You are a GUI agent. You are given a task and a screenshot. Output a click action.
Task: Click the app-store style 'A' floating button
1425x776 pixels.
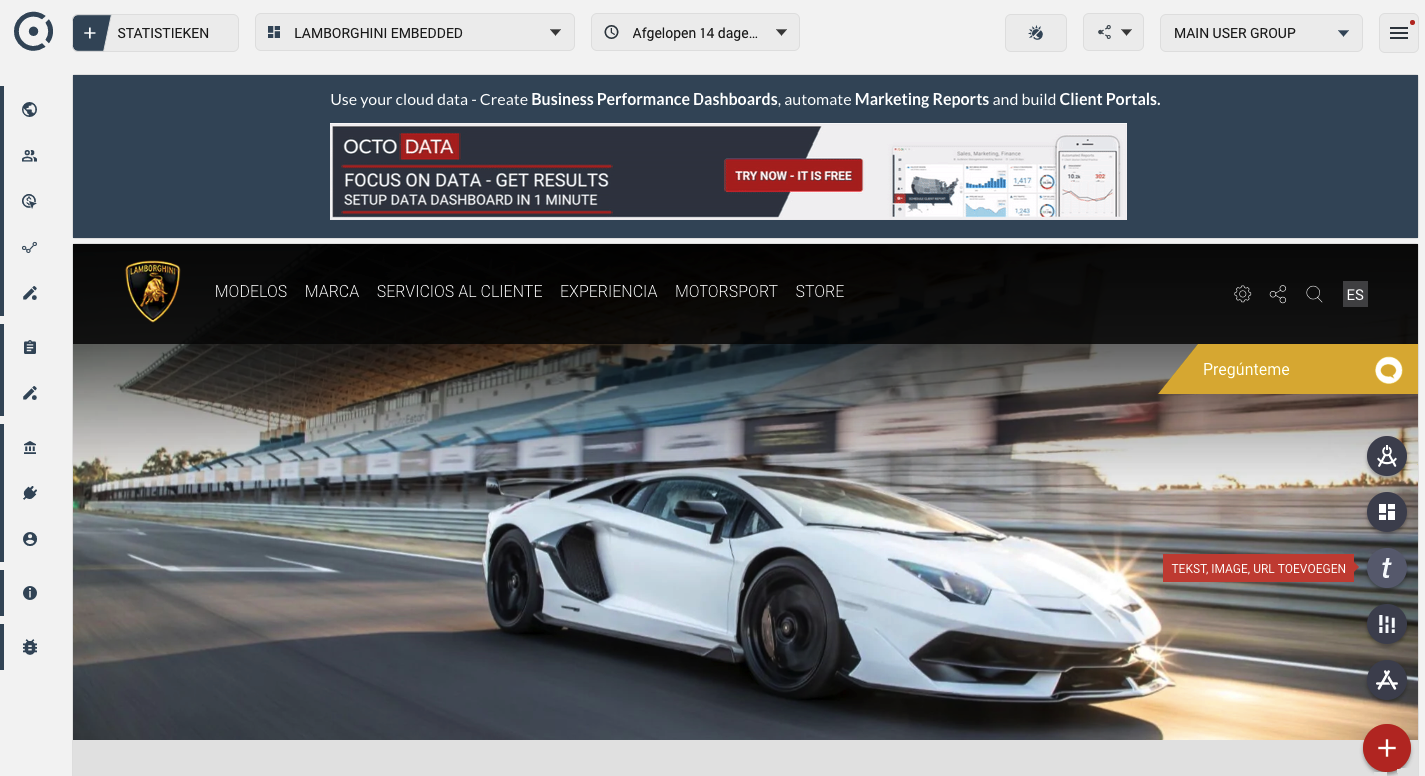tap(1387, 680)
